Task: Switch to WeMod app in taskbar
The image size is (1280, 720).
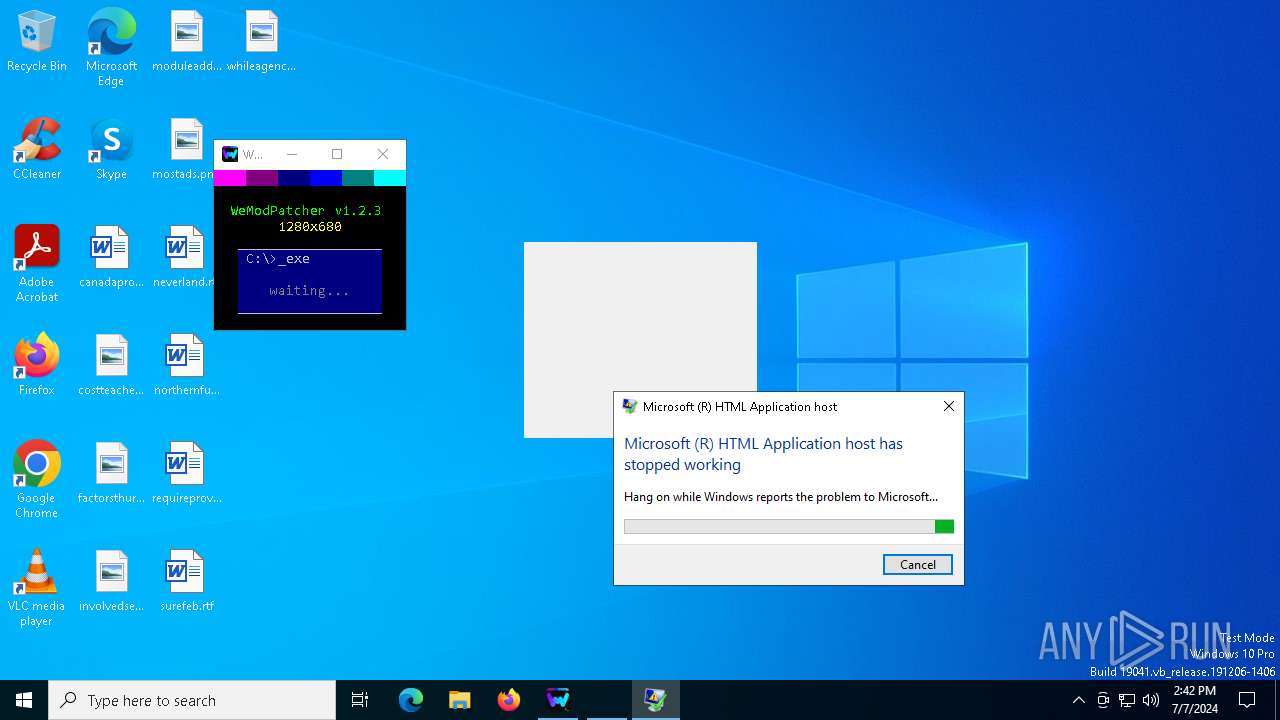Action: tap(558, 700)
